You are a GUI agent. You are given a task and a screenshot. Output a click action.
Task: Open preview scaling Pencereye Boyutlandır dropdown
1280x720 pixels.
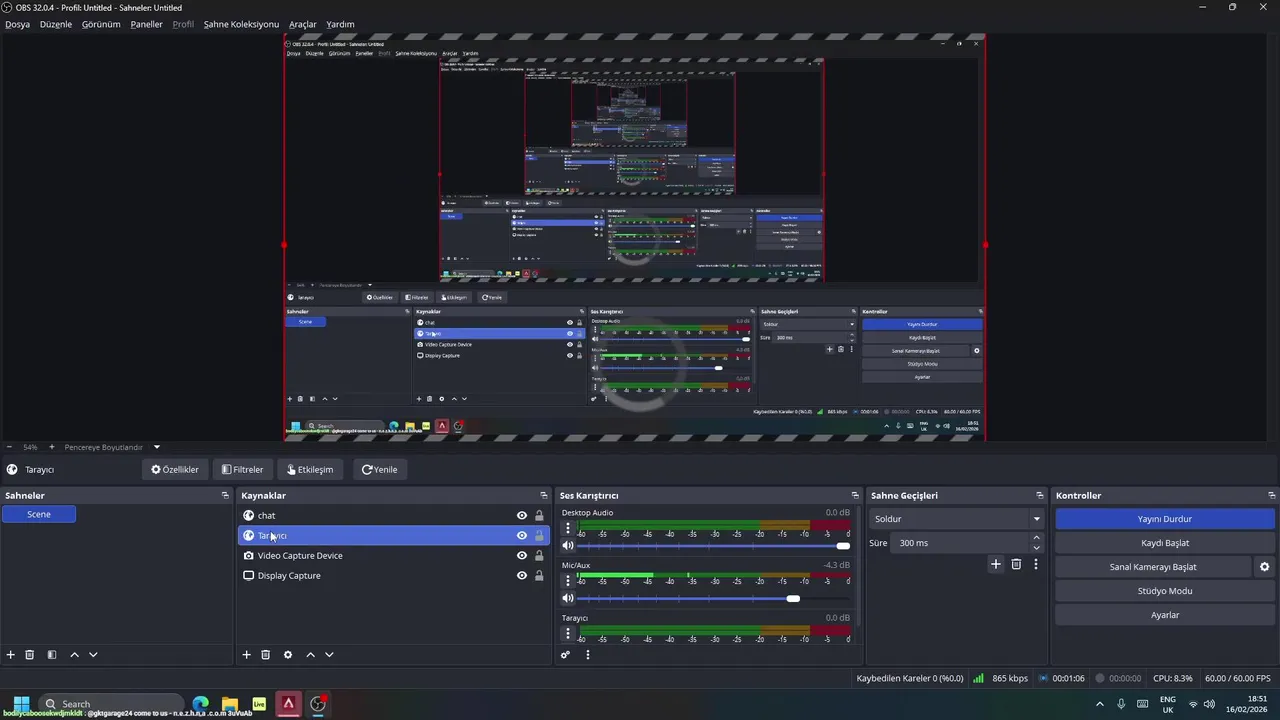tap(111, 447)
